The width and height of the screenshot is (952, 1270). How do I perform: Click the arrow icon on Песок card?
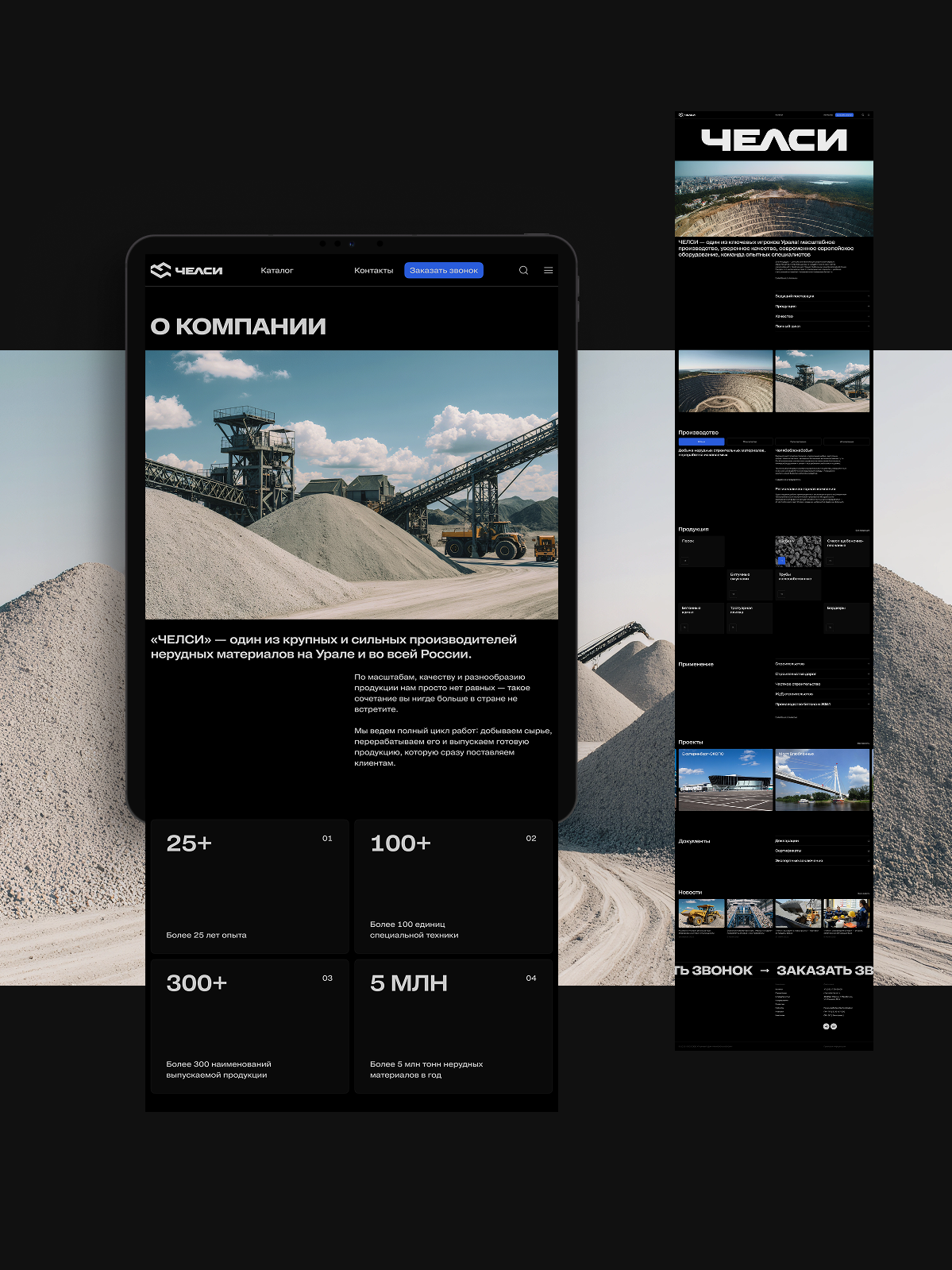(686, 561)
